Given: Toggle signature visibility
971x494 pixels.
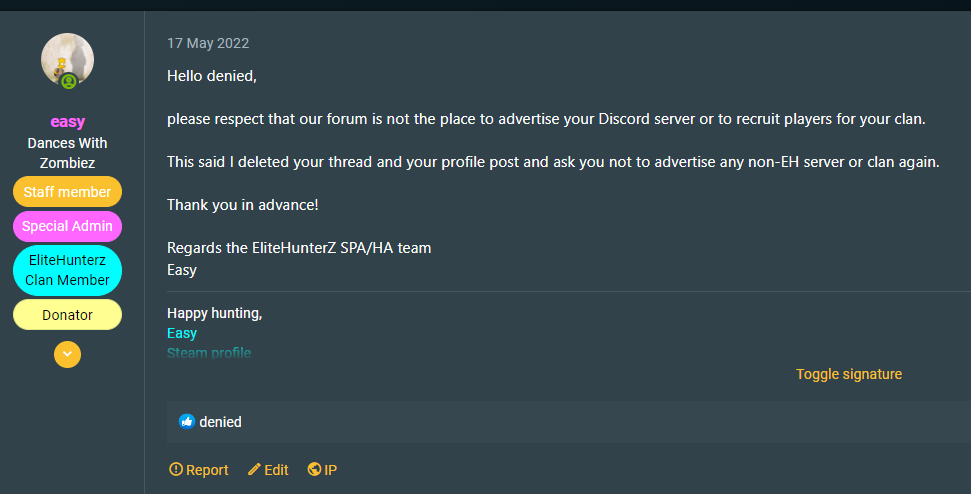Looking at the screenshot, I should 848,374.
